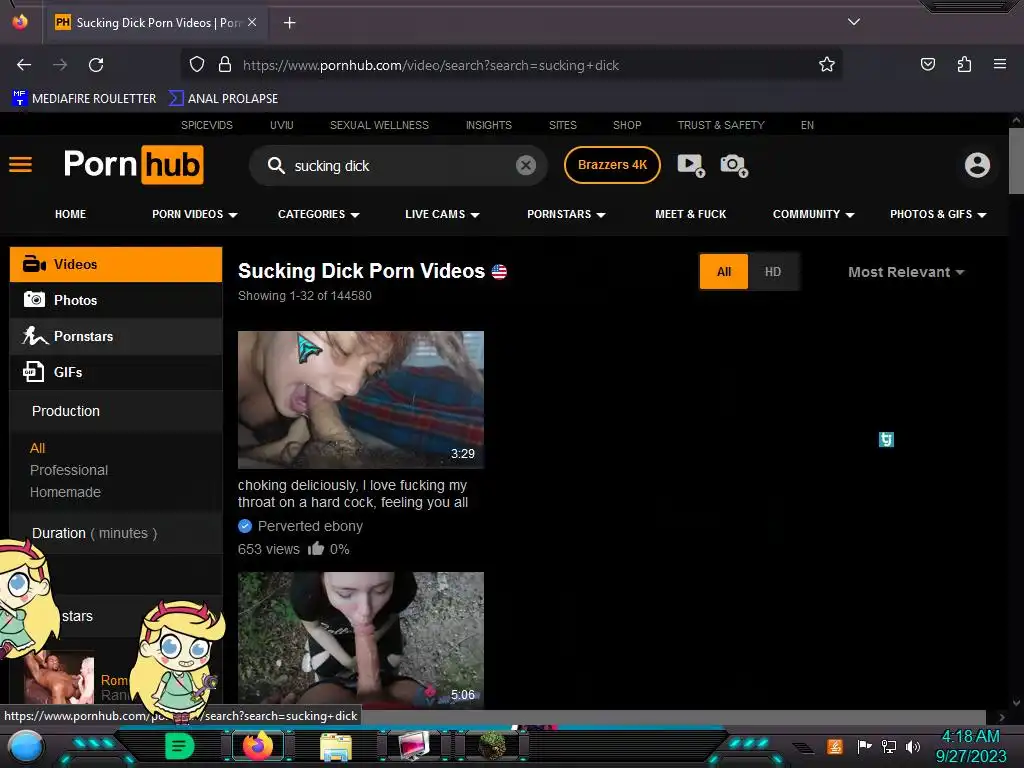Select the GIFs sidebar tab

(116, 372)
